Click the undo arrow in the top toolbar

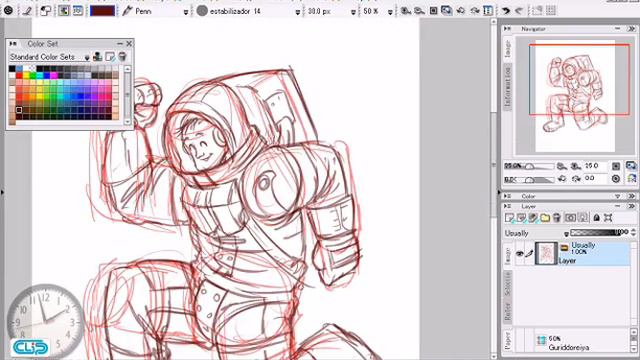506,11
